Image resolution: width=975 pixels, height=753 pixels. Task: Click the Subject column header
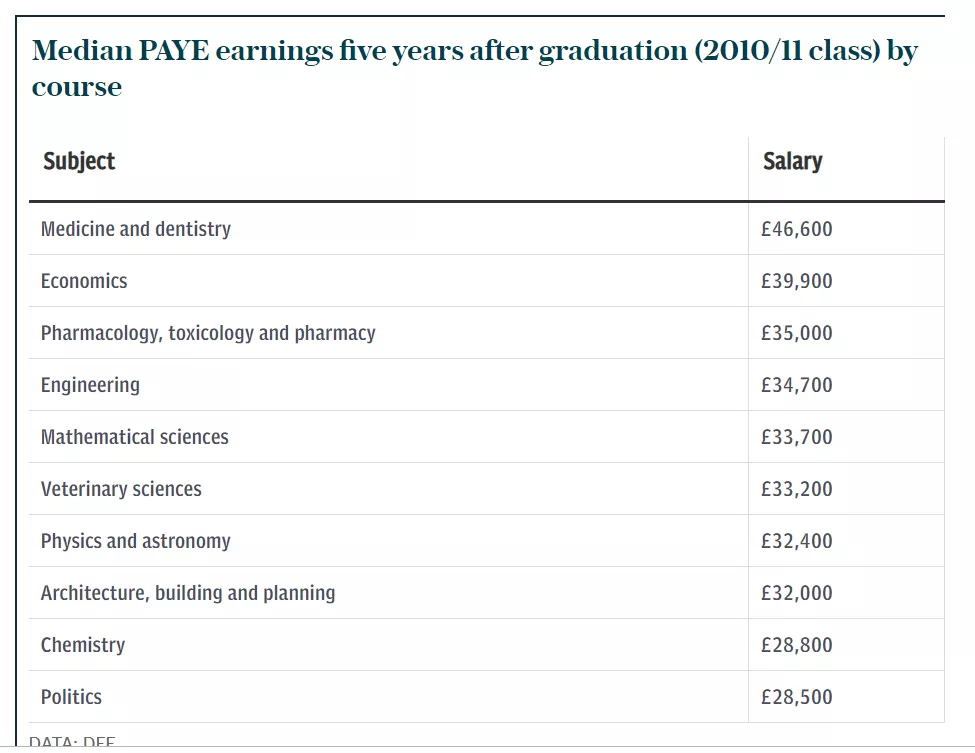point(79,161)
